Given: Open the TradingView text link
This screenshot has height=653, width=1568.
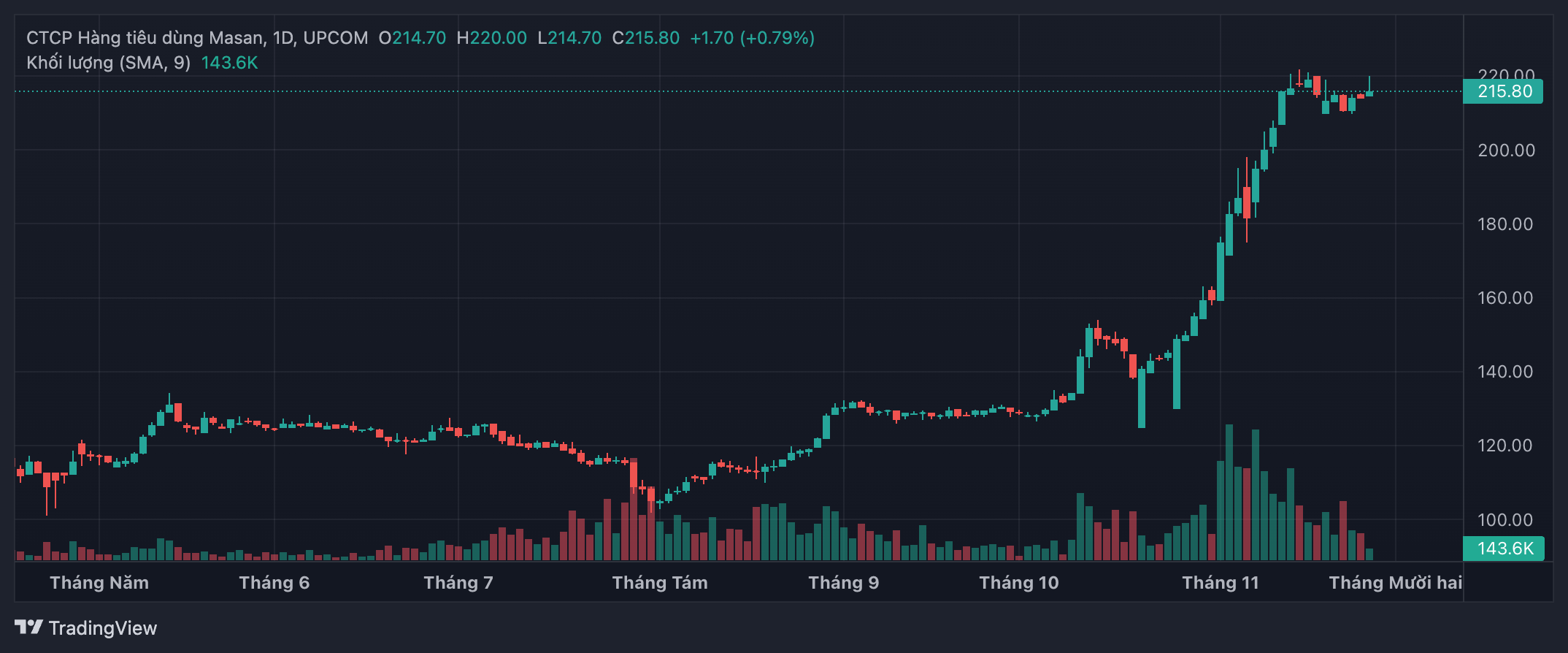Looking at the screenshot, I should pyautogui.click(x=102, y=628).
